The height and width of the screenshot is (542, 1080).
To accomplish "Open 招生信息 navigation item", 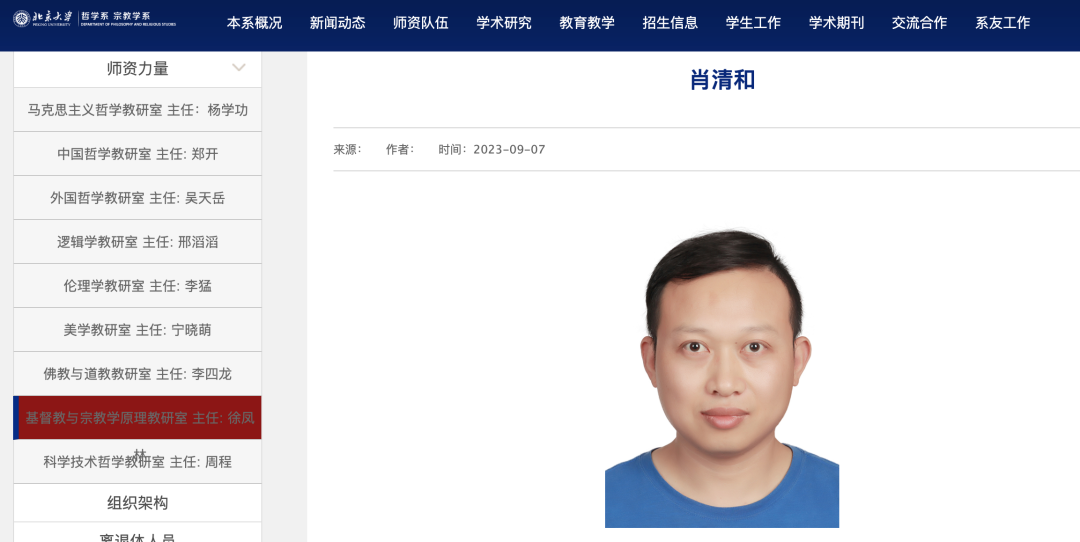I will coord(670,23).
